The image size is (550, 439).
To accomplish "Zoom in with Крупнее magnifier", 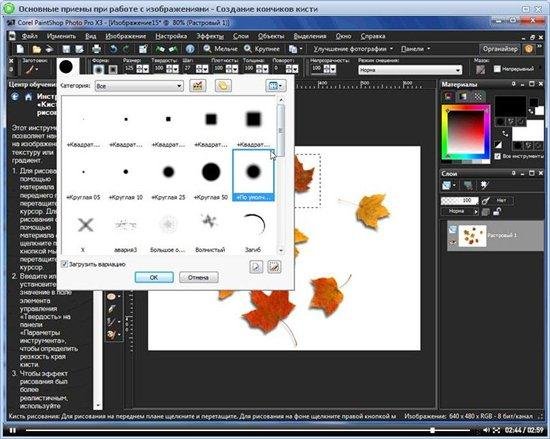I will pyautogui.click(x=262, y=49).
